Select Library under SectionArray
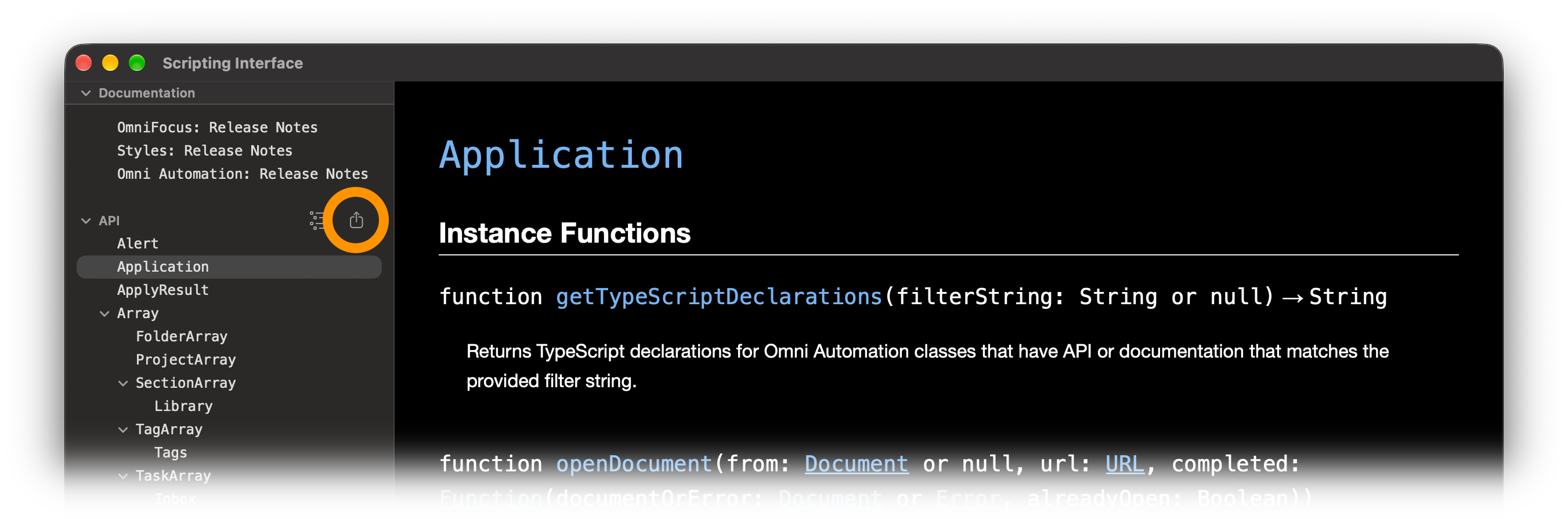 pos(183,406)
